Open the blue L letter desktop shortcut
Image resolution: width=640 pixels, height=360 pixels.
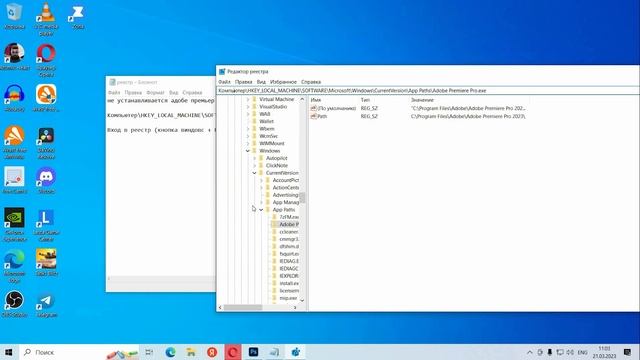46,224
